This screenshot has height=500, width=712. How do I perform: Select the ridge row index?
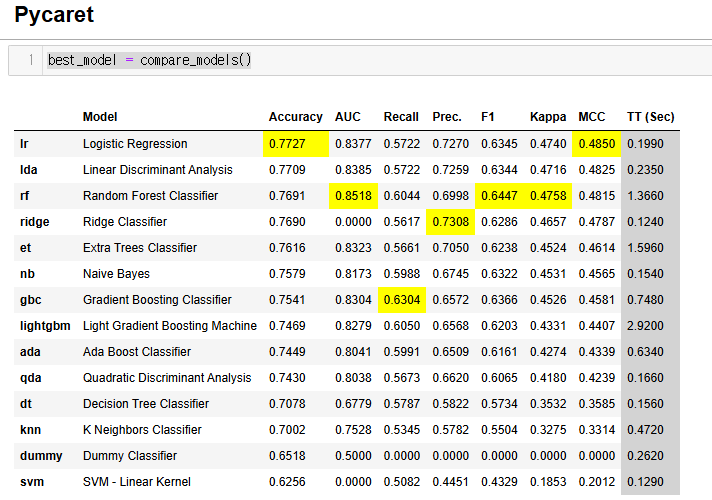35,222
